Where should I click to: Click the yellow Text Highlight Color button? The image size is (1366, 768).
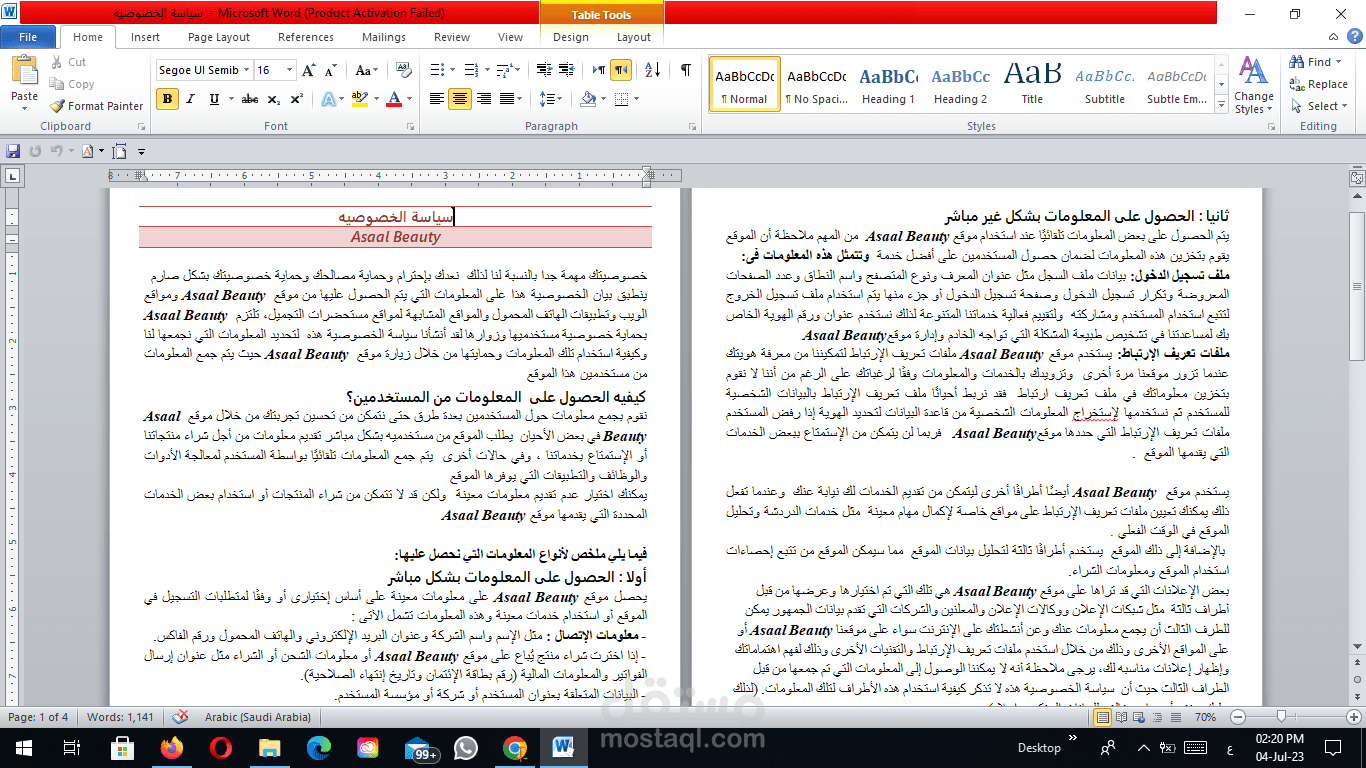(x=359, y=99)
